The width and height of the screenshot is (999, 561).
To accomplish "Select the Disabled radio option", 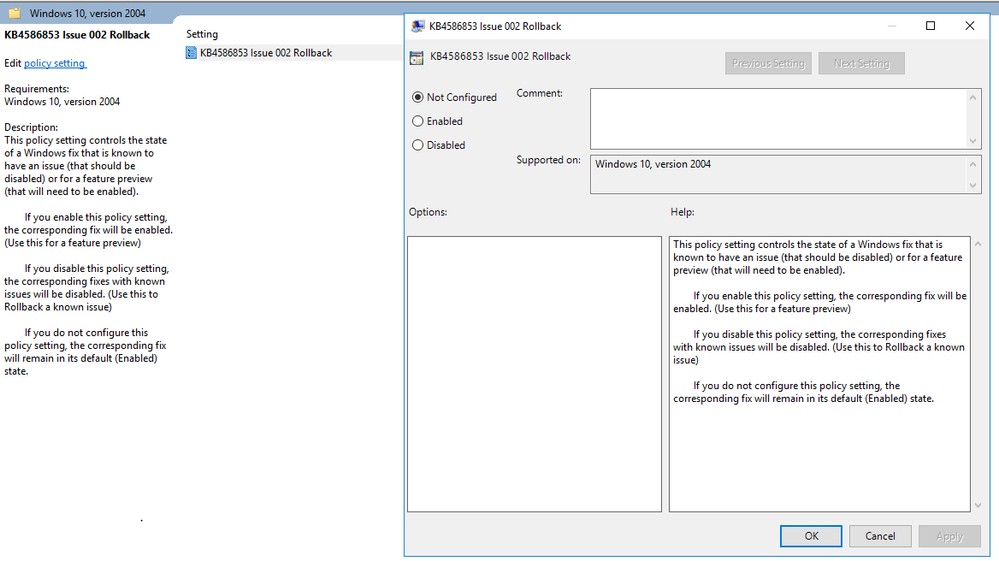I will click(x=418, y=145).
